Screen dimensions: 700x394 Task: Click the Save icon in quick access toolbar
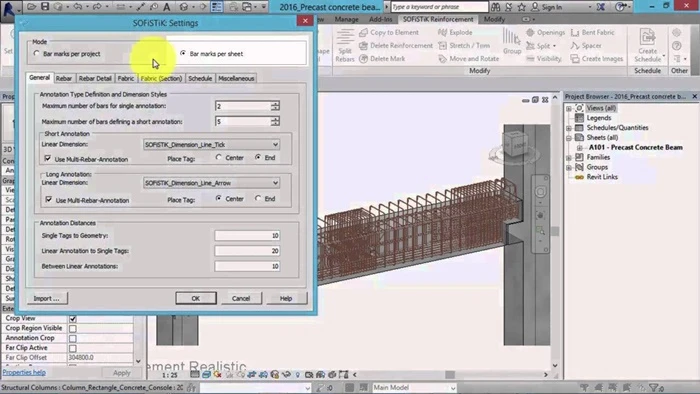pos(45,7)
